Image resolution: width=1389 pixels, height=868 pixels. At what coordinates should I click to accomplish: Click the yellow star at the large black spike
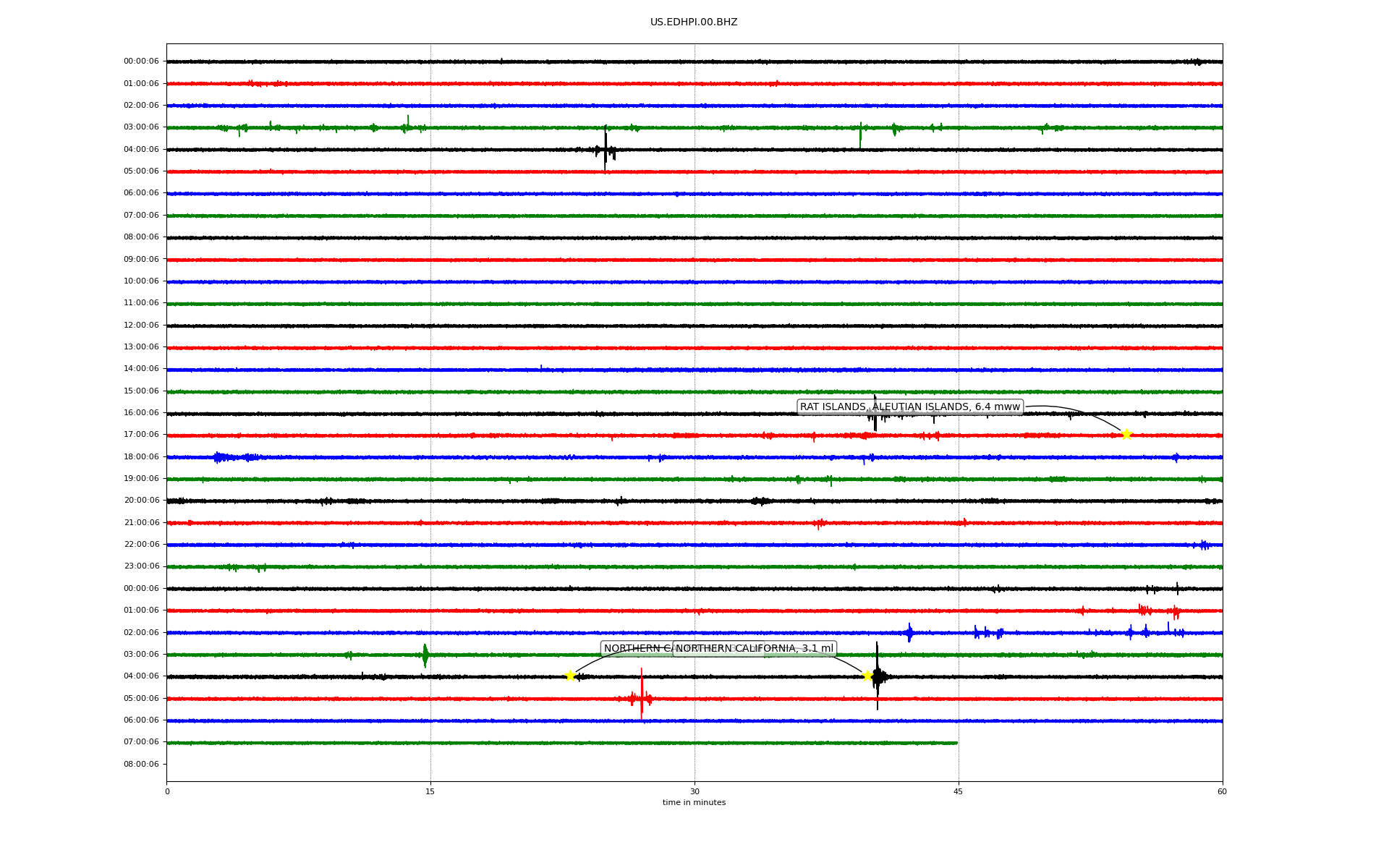pyautogui.click(x=867, y=676)
